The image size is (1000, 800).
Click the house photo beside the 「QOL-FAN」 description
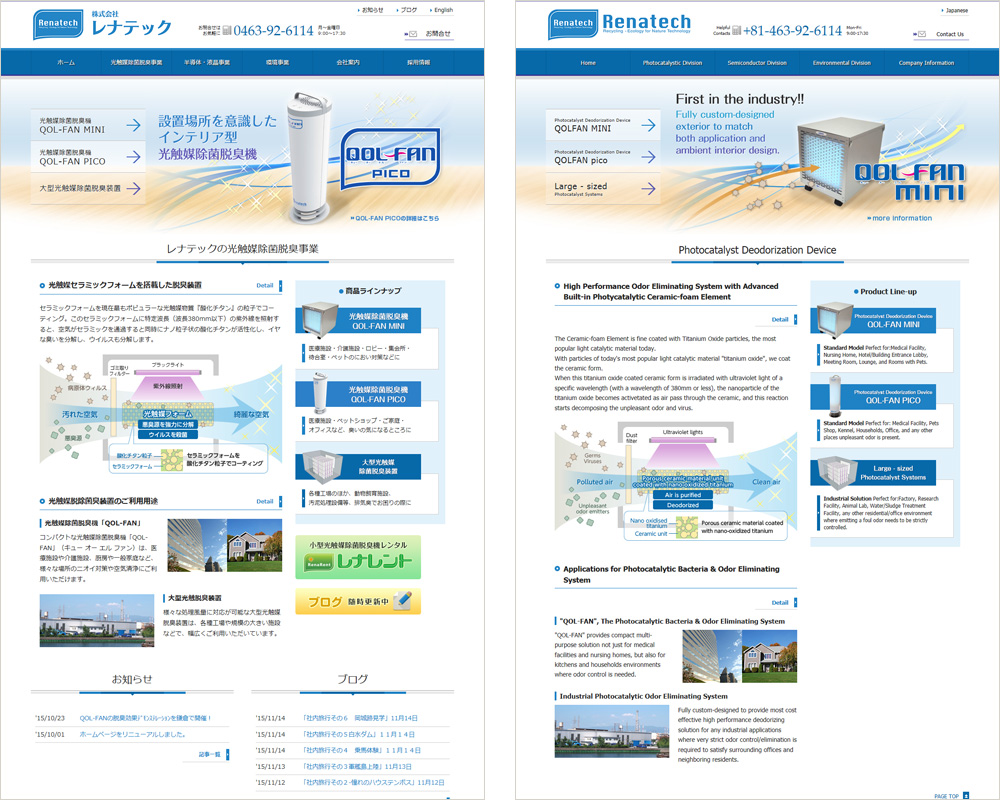click(x=254, y=545)
